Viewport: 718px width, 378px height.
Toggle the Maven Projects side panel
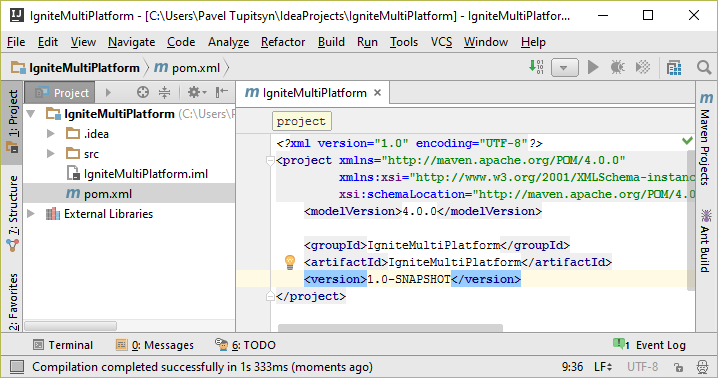point(706,140)
